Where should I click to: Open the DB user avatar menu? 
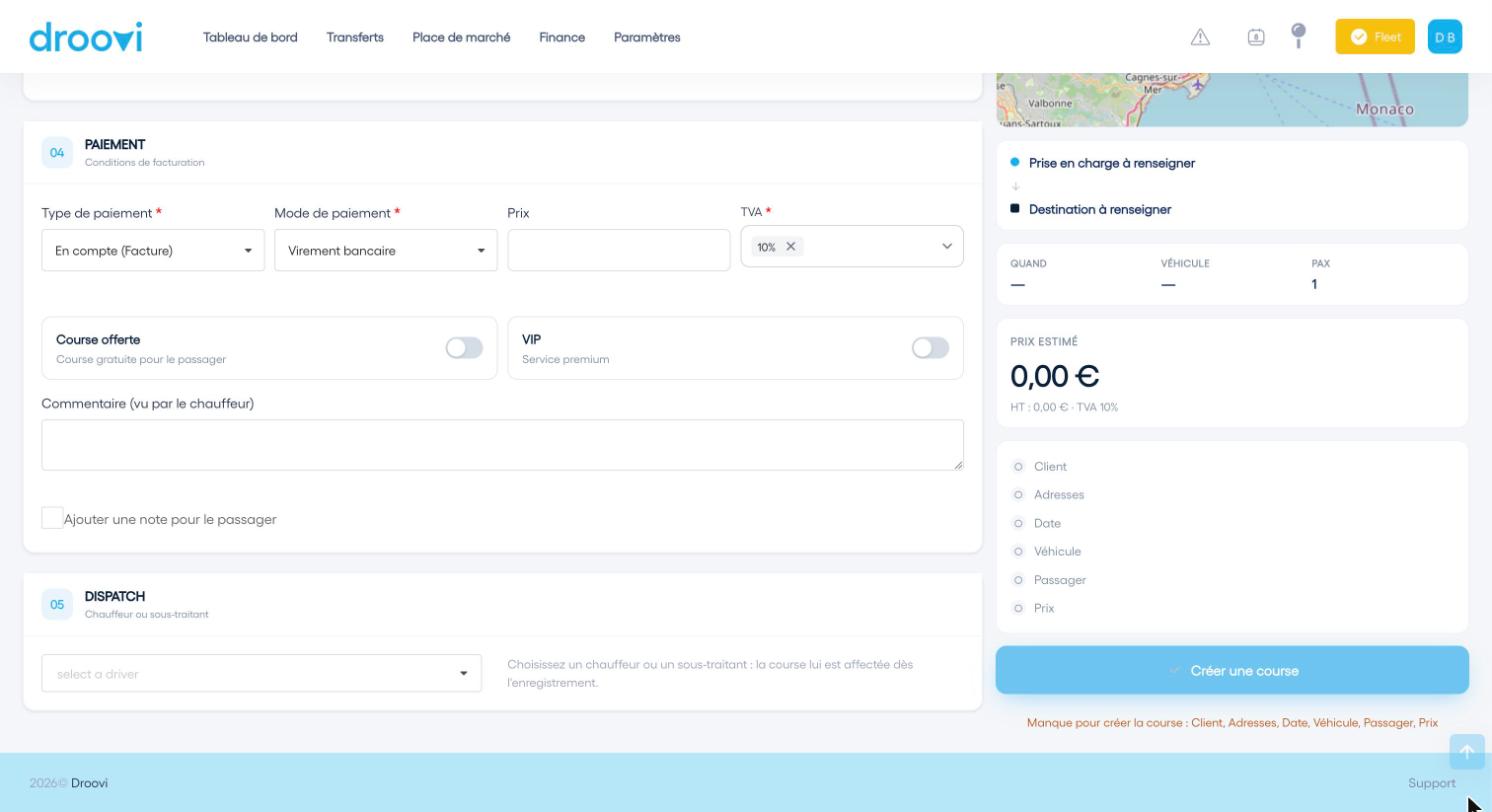(1445, 37)
